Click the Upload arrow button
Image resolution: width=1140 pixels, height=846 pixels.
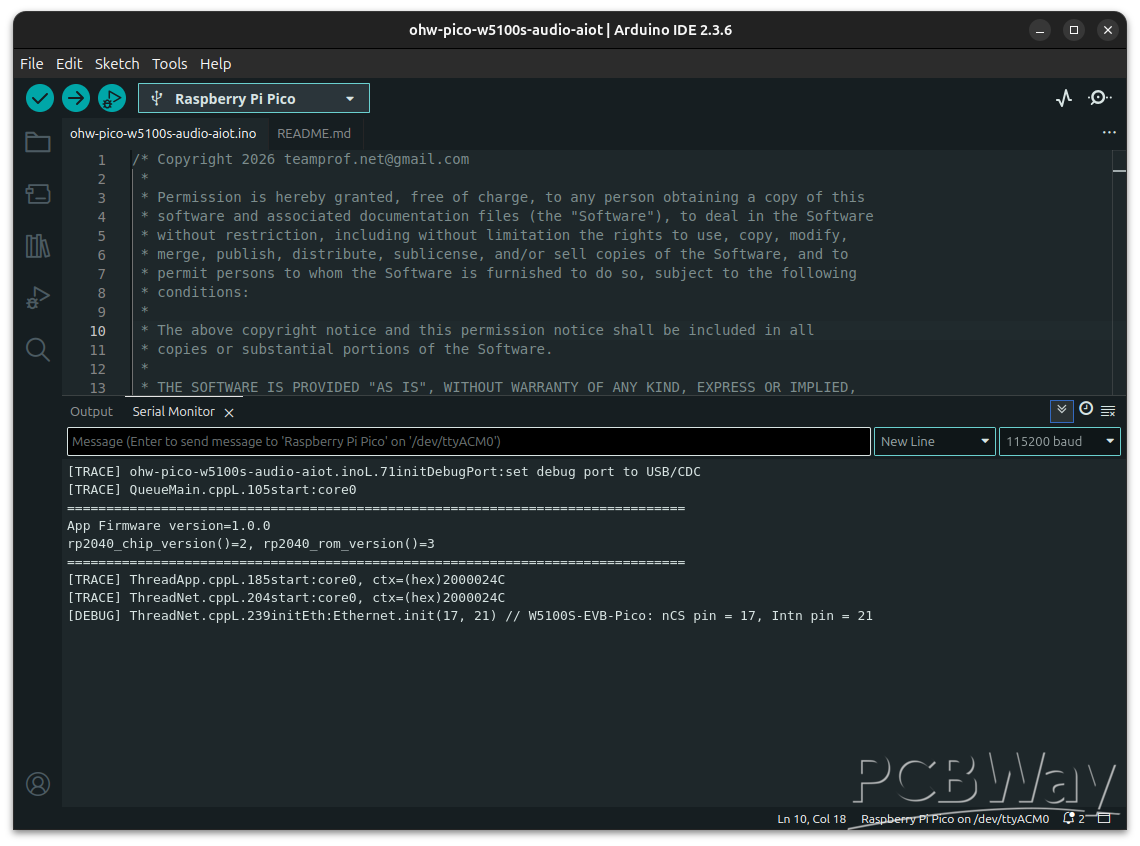tap(76, 98)
